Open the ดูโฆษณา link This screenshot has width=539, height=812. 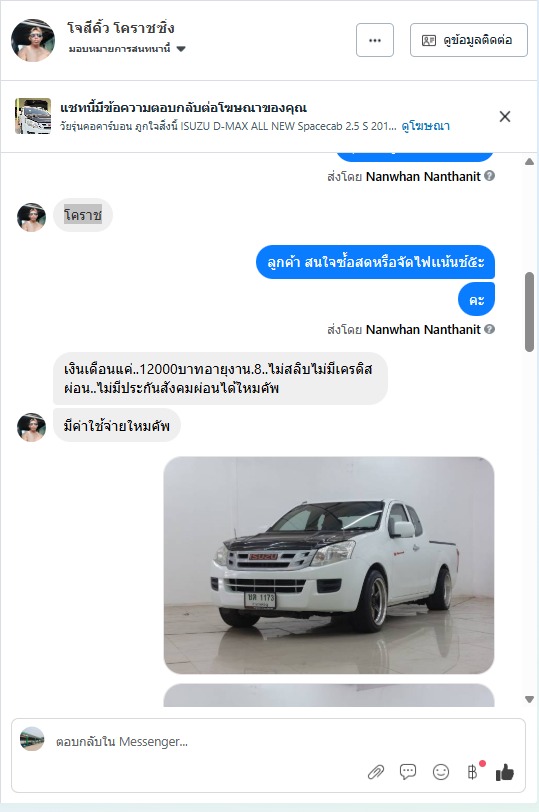[426, 126]
